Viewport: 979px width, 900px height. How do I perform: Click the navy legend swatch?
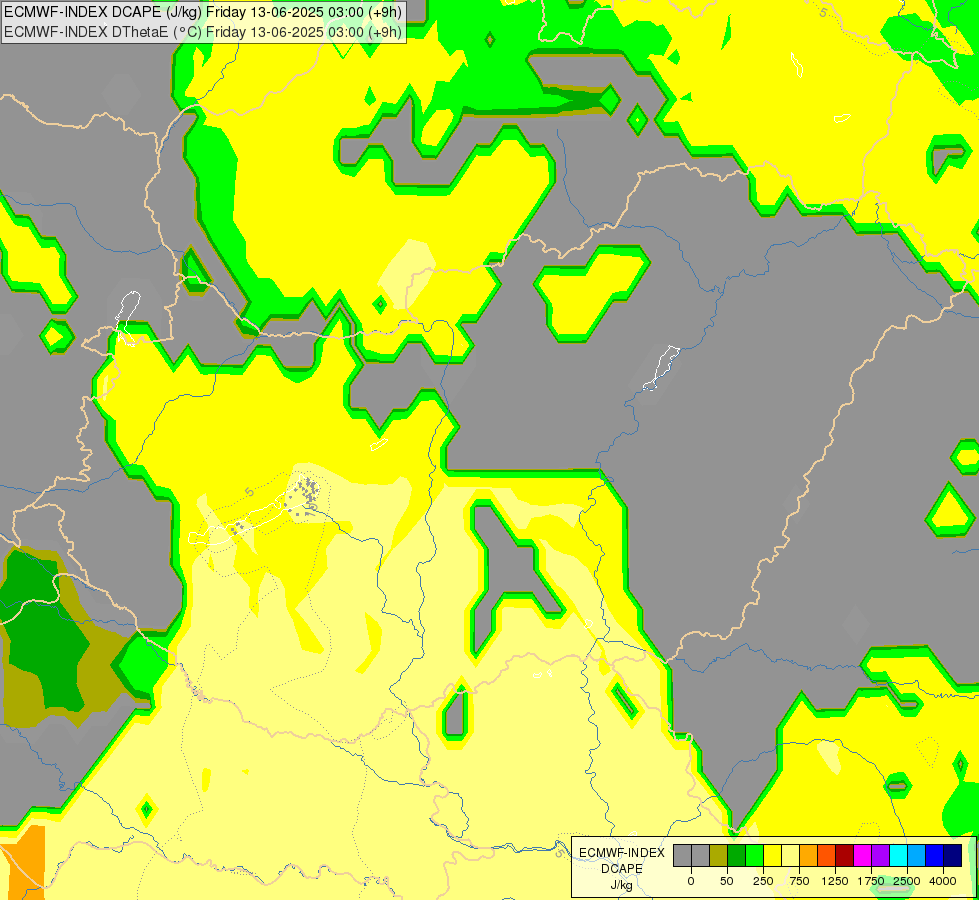[x=953, y=856]
